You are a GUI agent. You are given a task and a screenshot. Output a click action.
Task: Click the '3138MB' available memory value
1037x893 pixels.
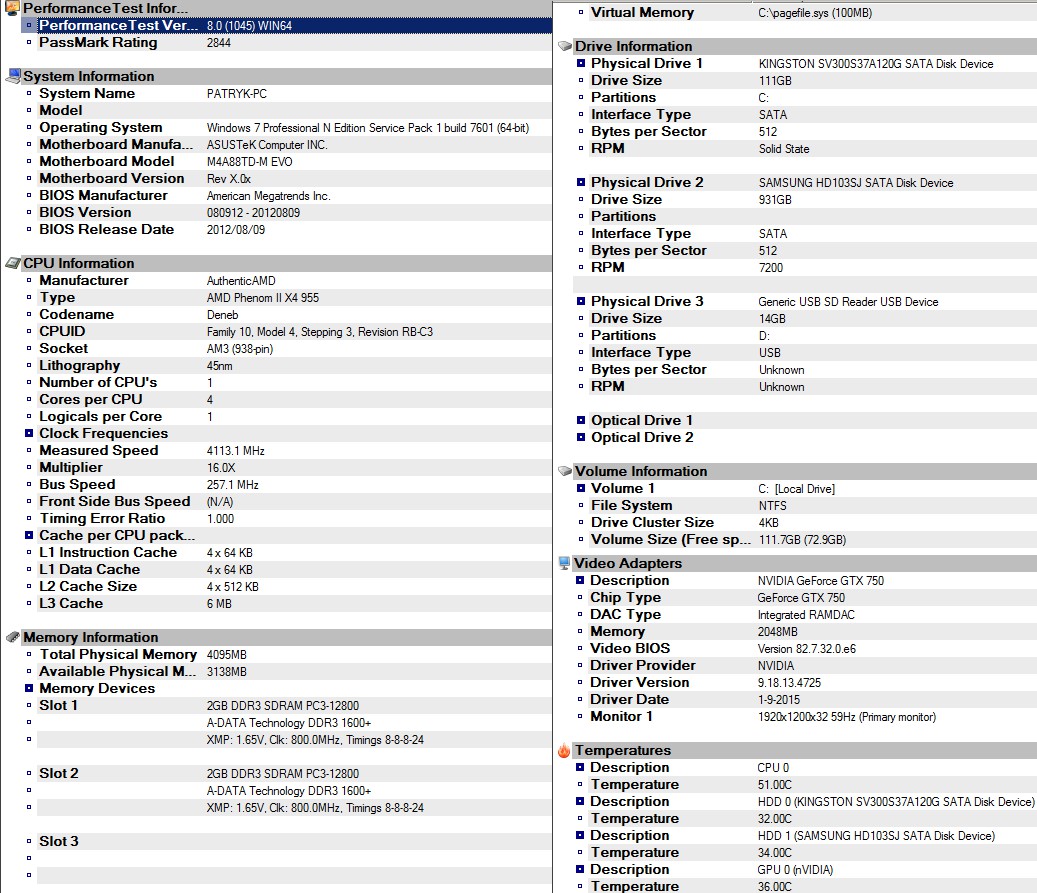226,671
